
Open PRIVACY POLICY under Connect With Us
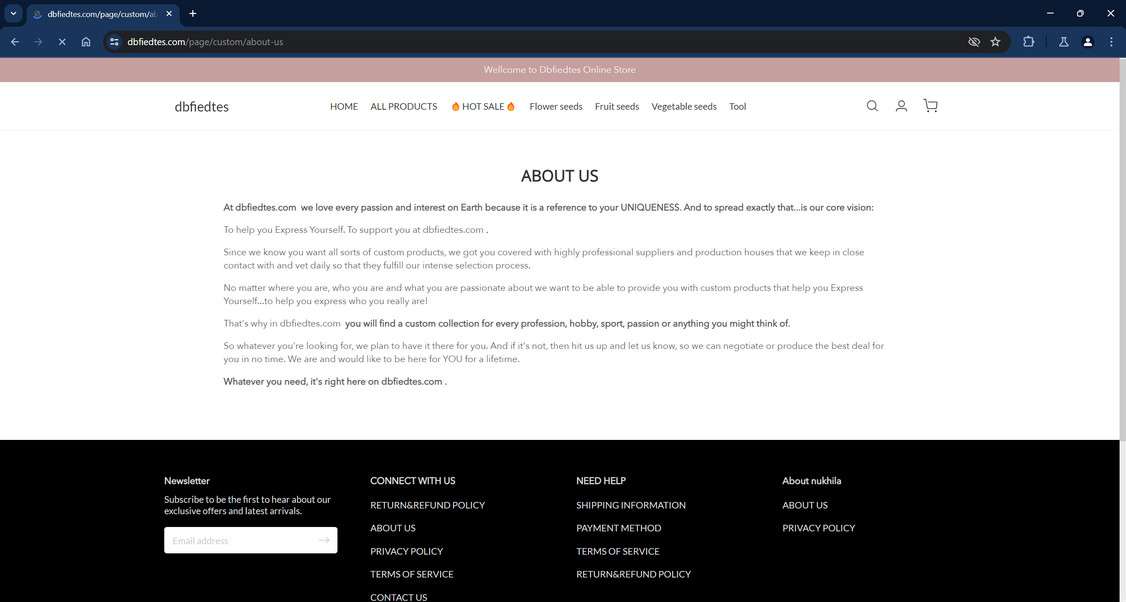tap(406, 551)
